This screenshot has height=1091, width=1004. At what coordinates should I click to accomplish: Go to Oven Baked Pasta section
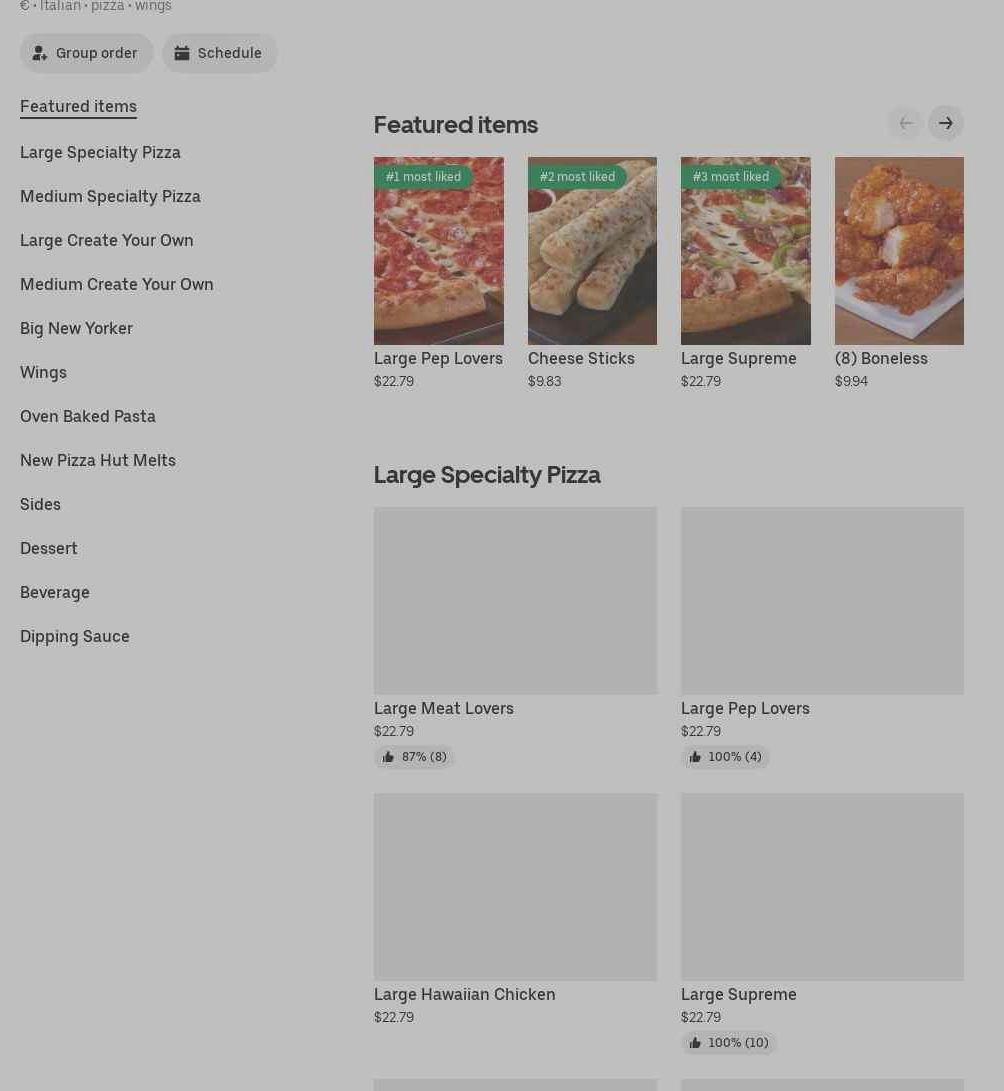tap(88, 416)
